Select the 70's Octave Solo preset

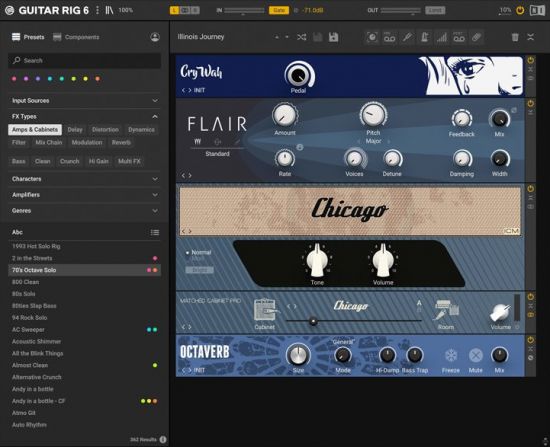point(85,270)
